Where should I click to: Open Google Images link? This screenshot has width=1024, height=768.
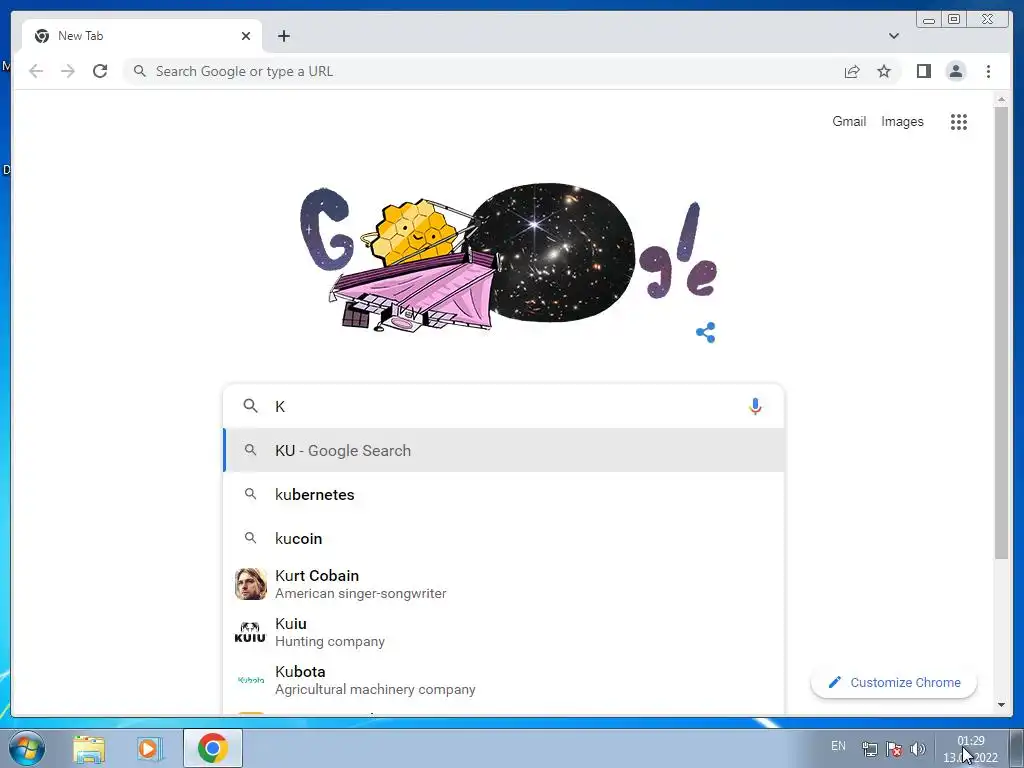click(x=902, y=121)
